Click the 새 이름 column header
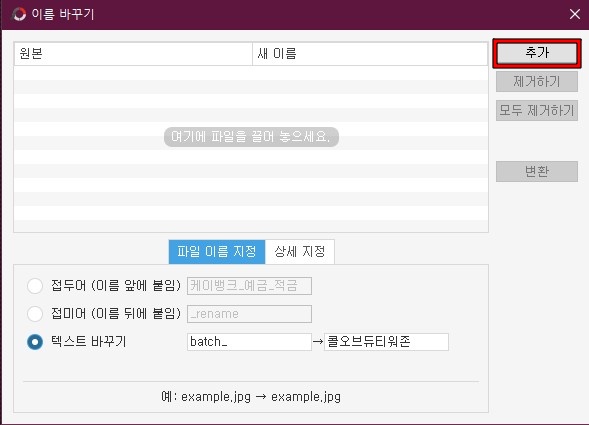 pos(370,54)
